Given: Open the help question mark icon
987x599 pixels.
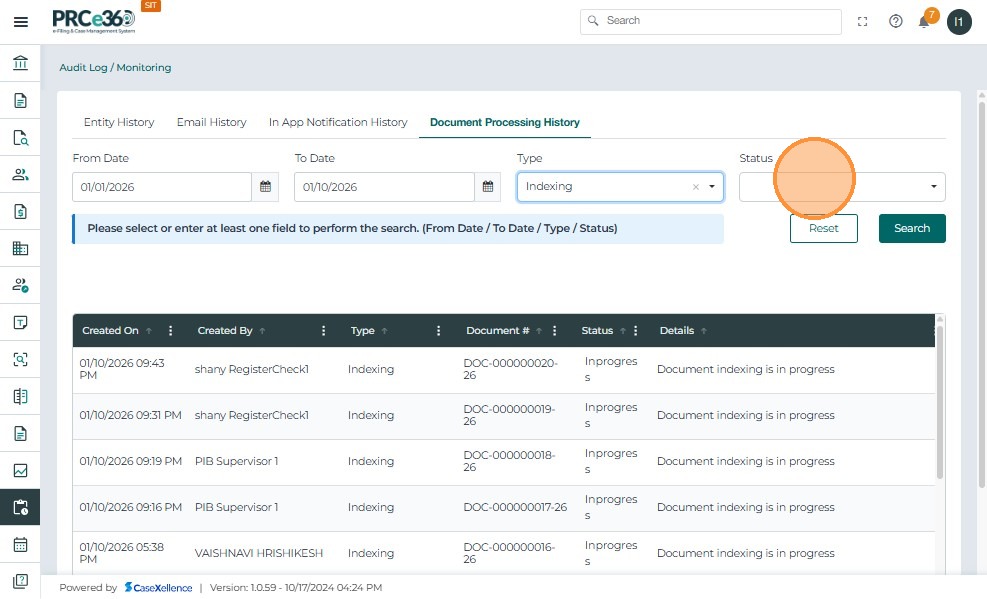Looking at the screenshot, I should pos(895,22).
